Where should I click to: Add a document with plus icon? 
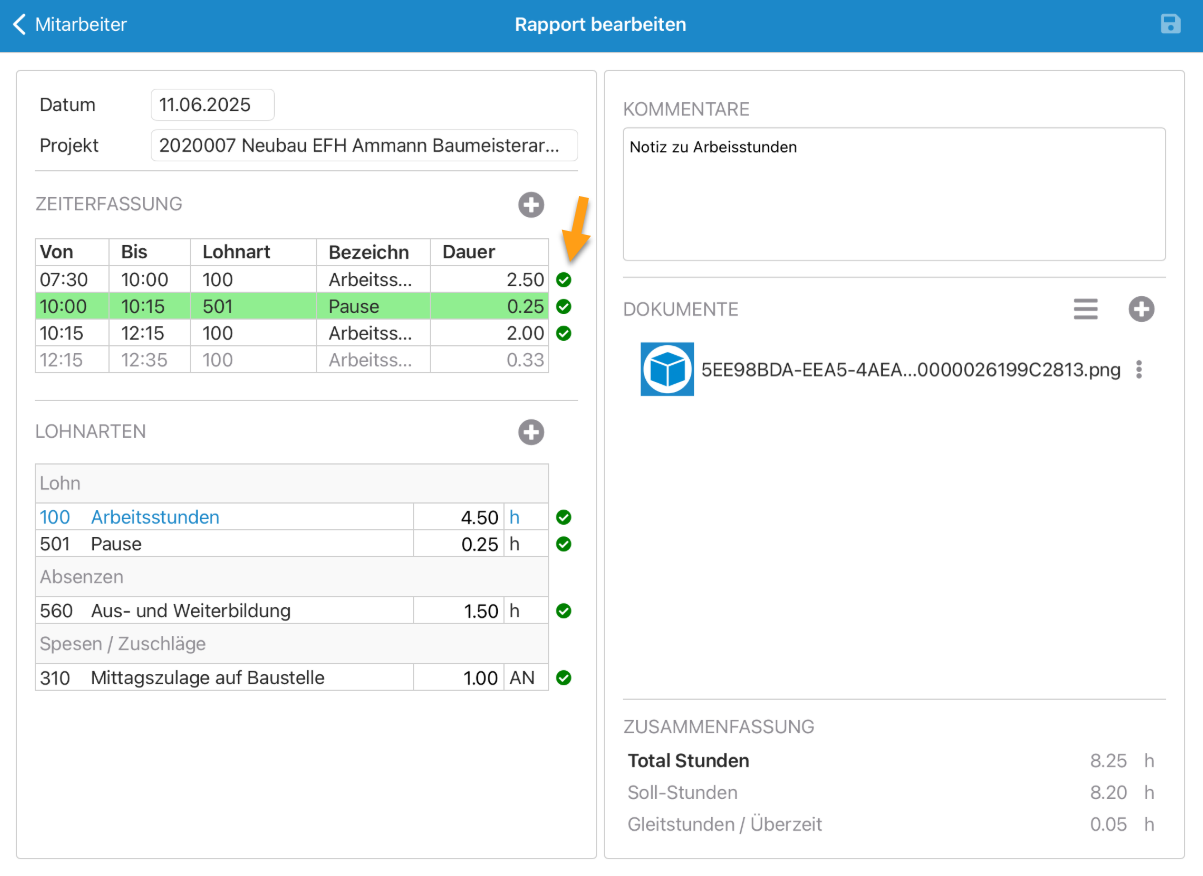(x=1141, y=310)
